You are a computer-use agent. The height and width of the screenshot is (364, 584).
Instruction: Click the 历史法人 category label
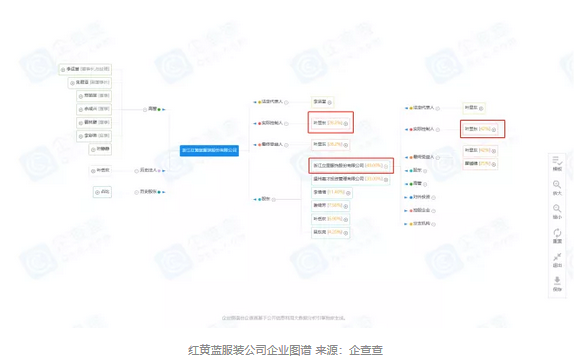[148, 170]
